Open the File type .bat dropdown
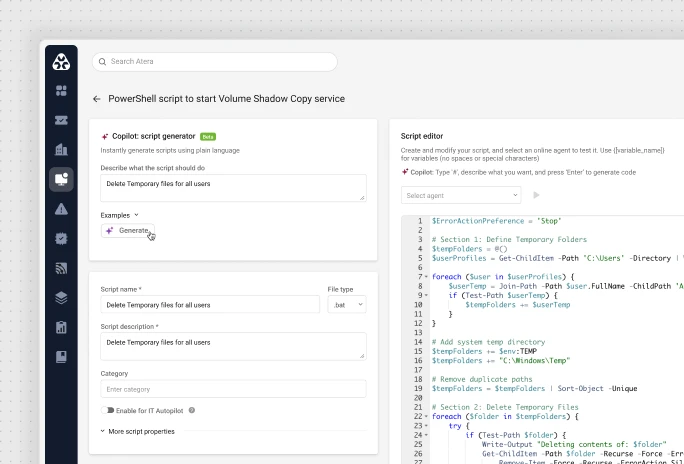 pos(347,304)
